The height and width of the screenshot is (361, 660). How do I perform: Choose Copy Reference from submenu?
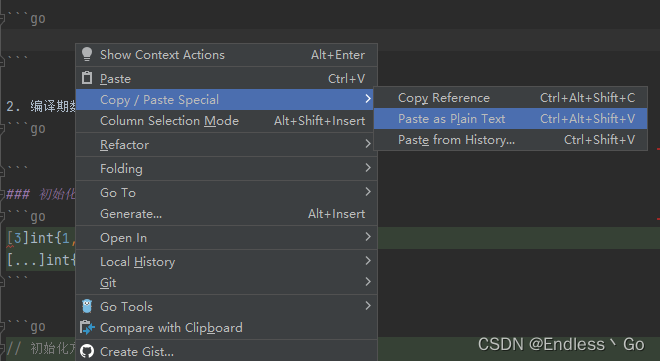(510, 98)
